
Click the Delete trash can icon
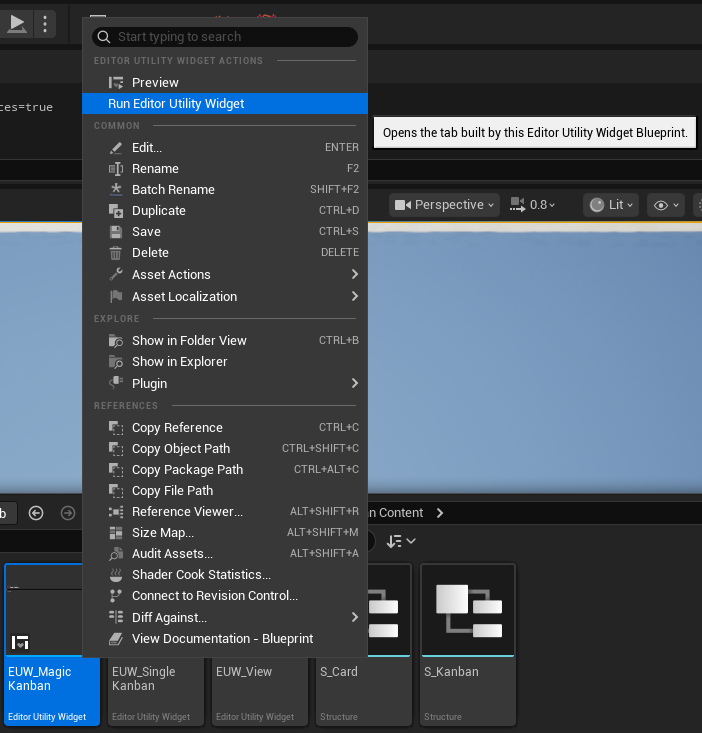(115, 253)
